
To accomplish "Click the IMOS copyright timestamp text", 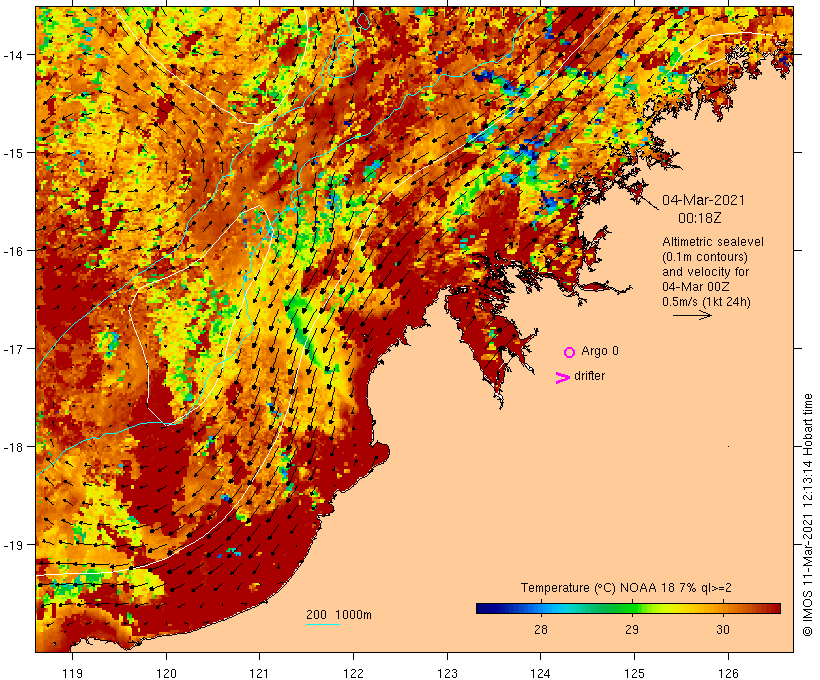I will 807,515.
